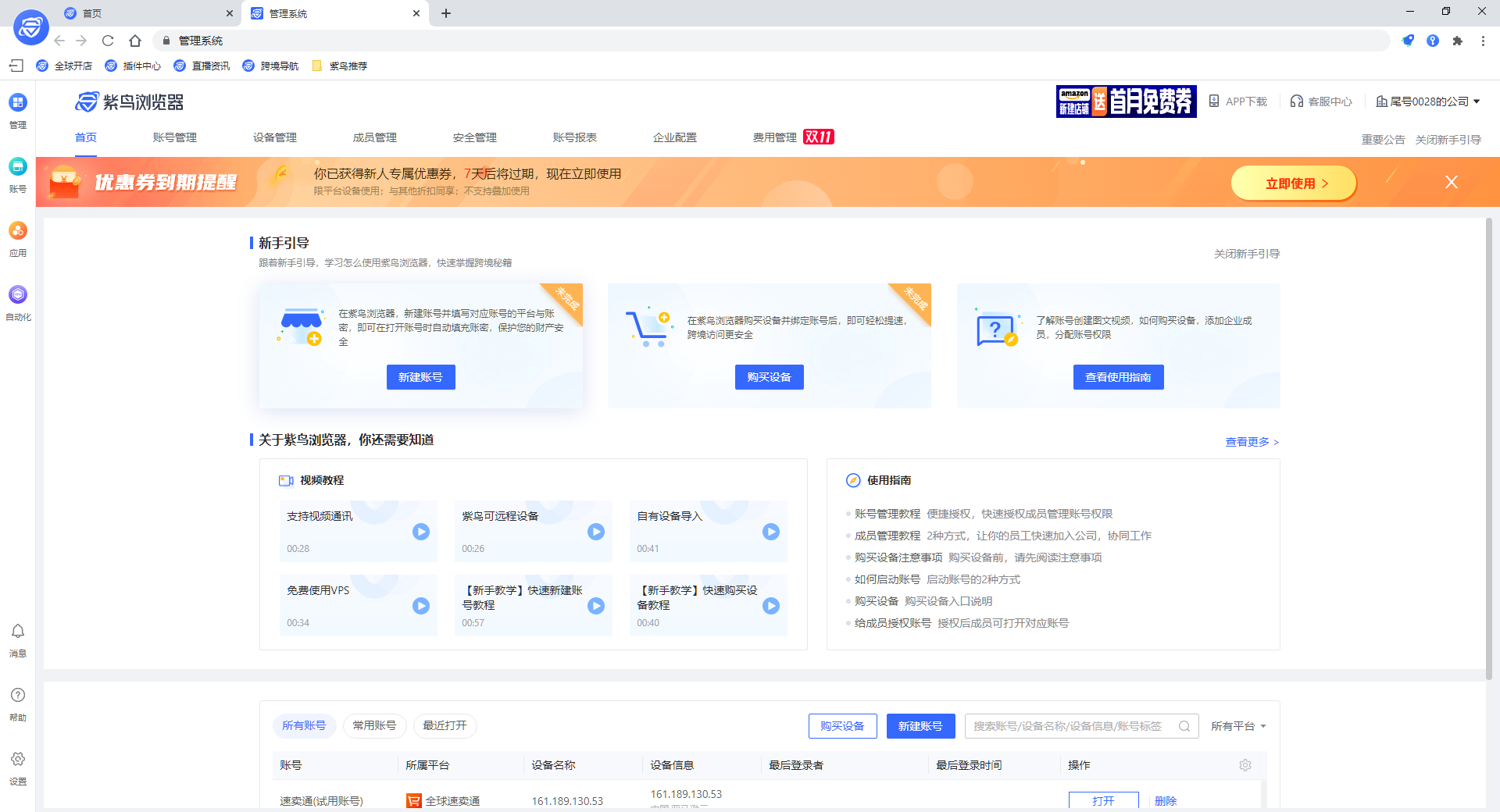Screen dimensions: 1500x812
Task: Click the 新建账号 button
Action: 920,725
